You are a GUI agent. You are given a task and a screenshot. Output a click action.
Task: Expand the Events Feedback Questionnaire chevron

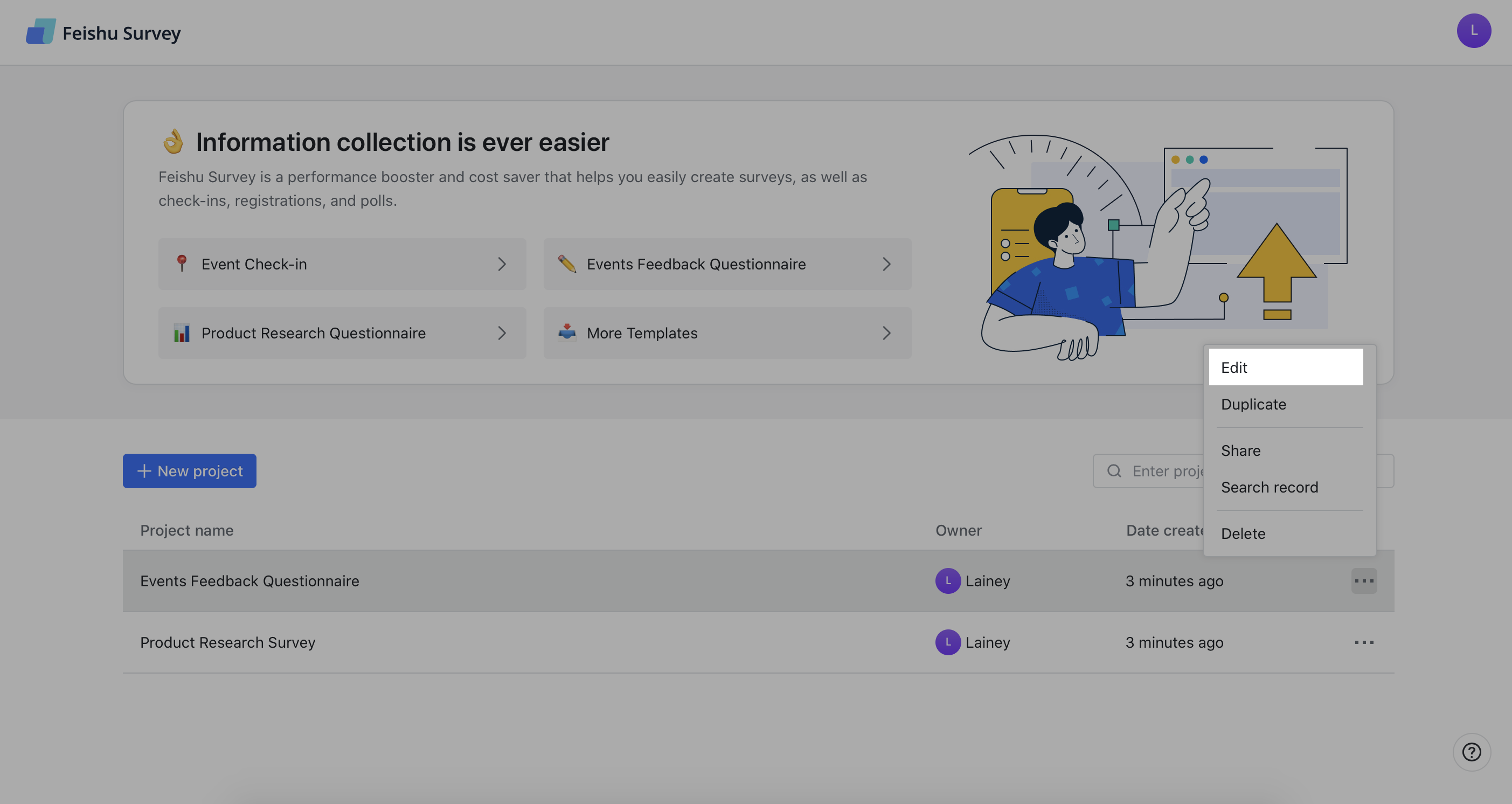886,264
